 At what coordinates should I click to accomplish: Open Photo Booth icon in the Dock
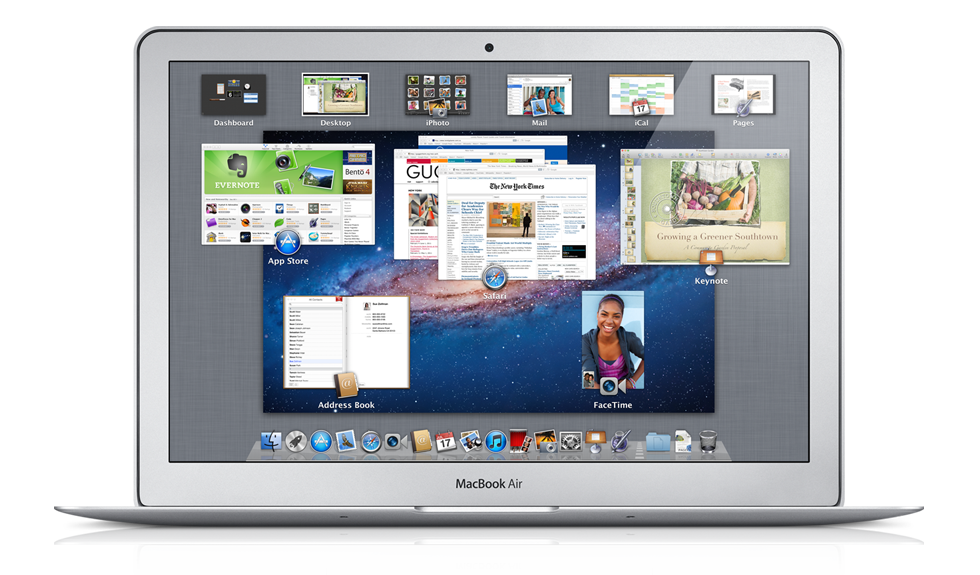click(x=520, y=441)
